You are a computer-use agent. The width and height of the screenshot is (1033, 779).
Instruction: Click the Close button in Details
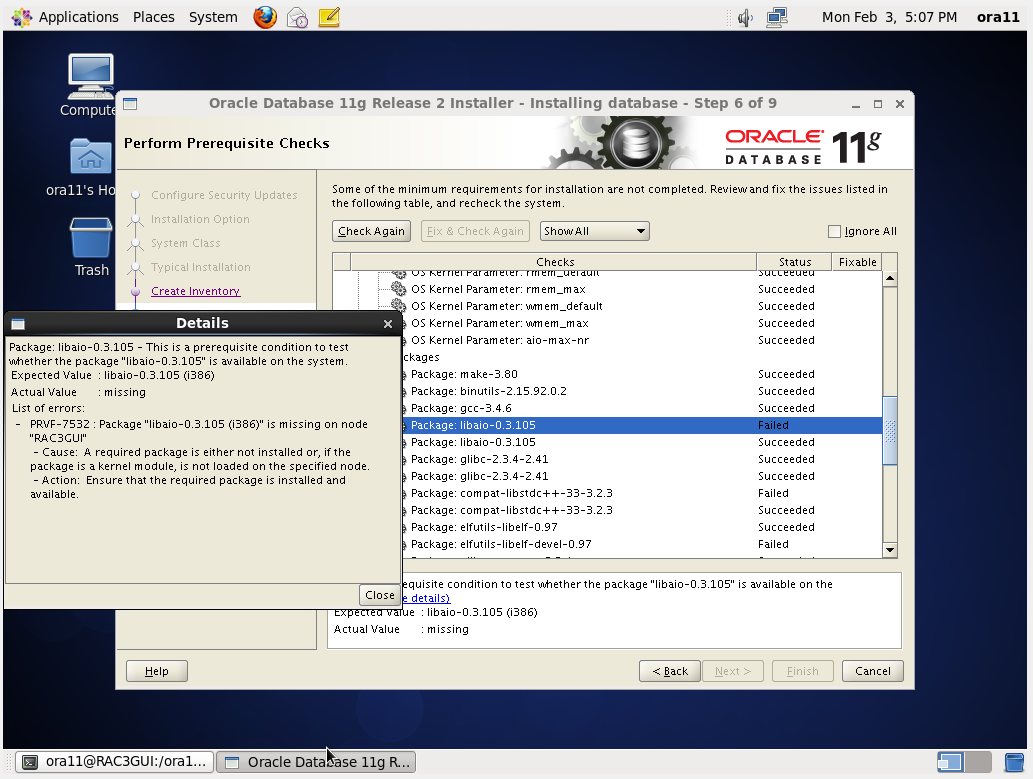[379, 595]
